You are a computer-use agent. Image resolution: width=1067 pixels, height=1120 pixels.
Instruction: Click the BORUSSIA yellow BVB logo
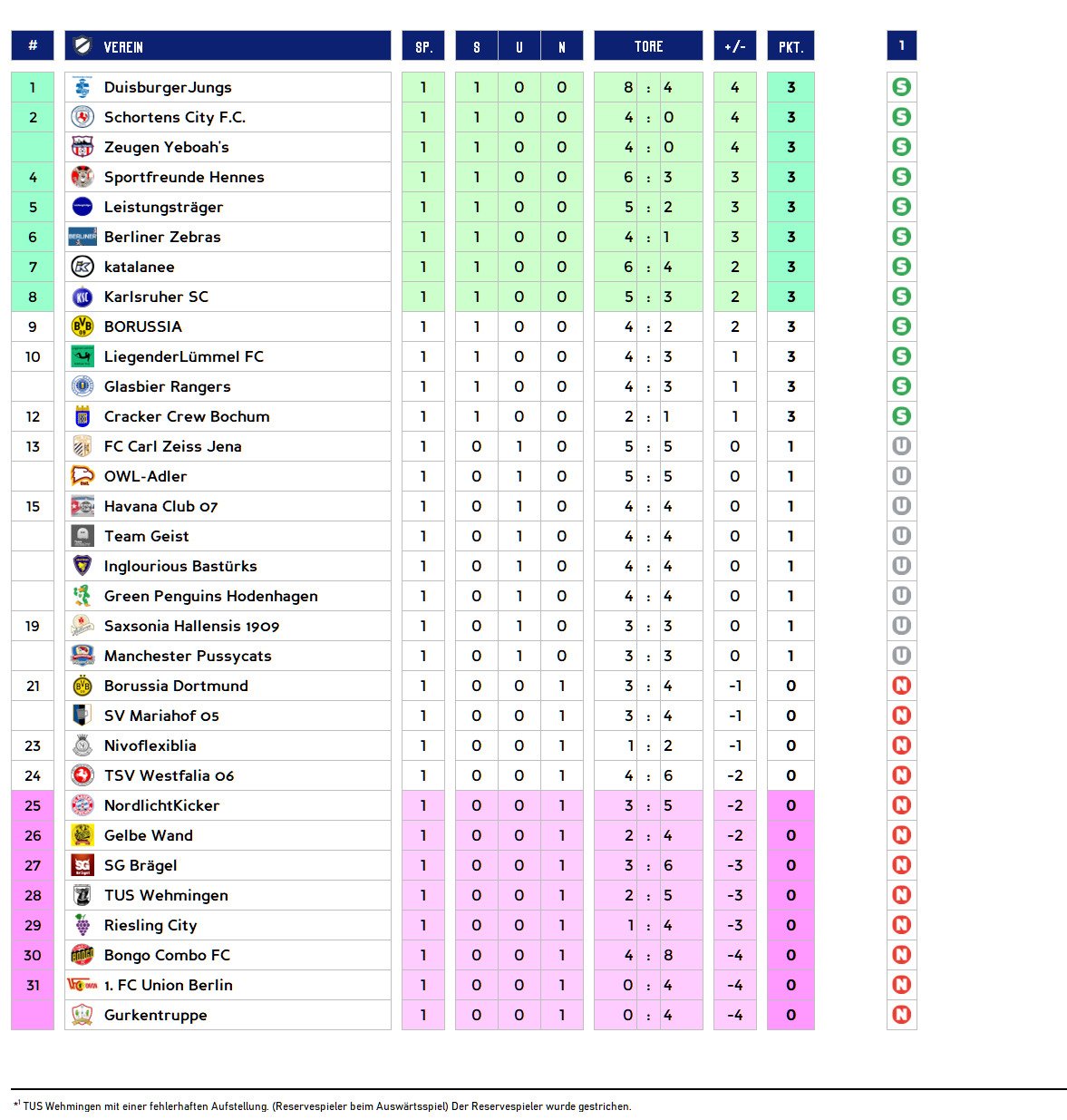click(x=82, y=326)
